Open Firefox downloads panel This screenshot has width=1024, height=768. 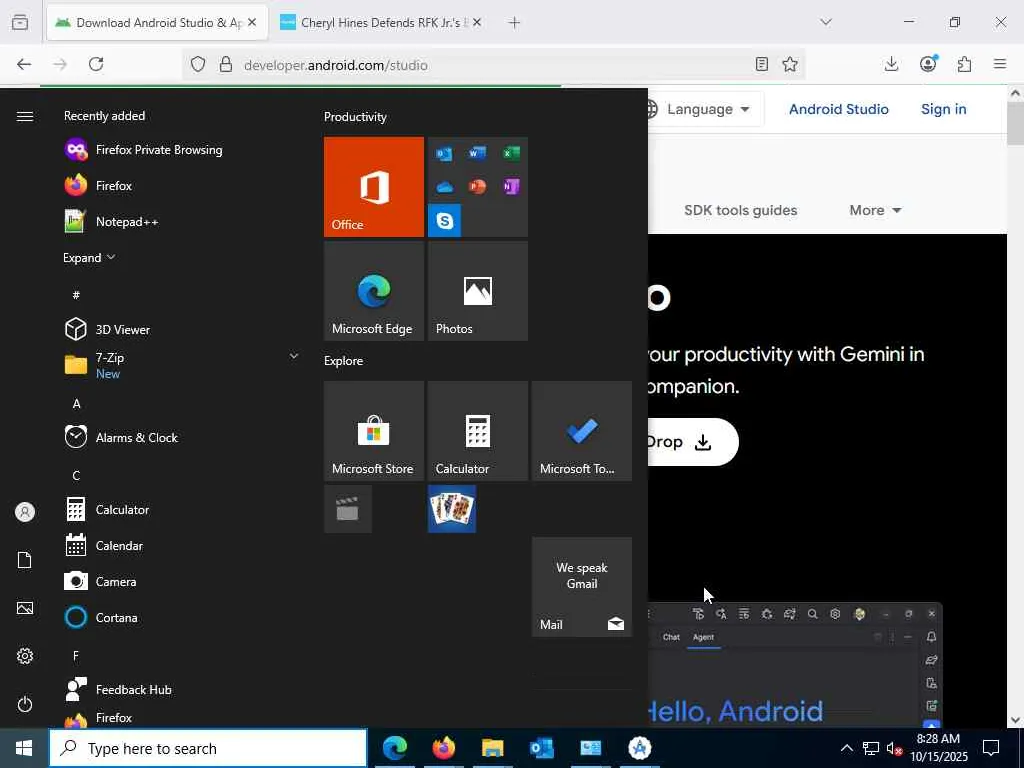click(891, 64)
